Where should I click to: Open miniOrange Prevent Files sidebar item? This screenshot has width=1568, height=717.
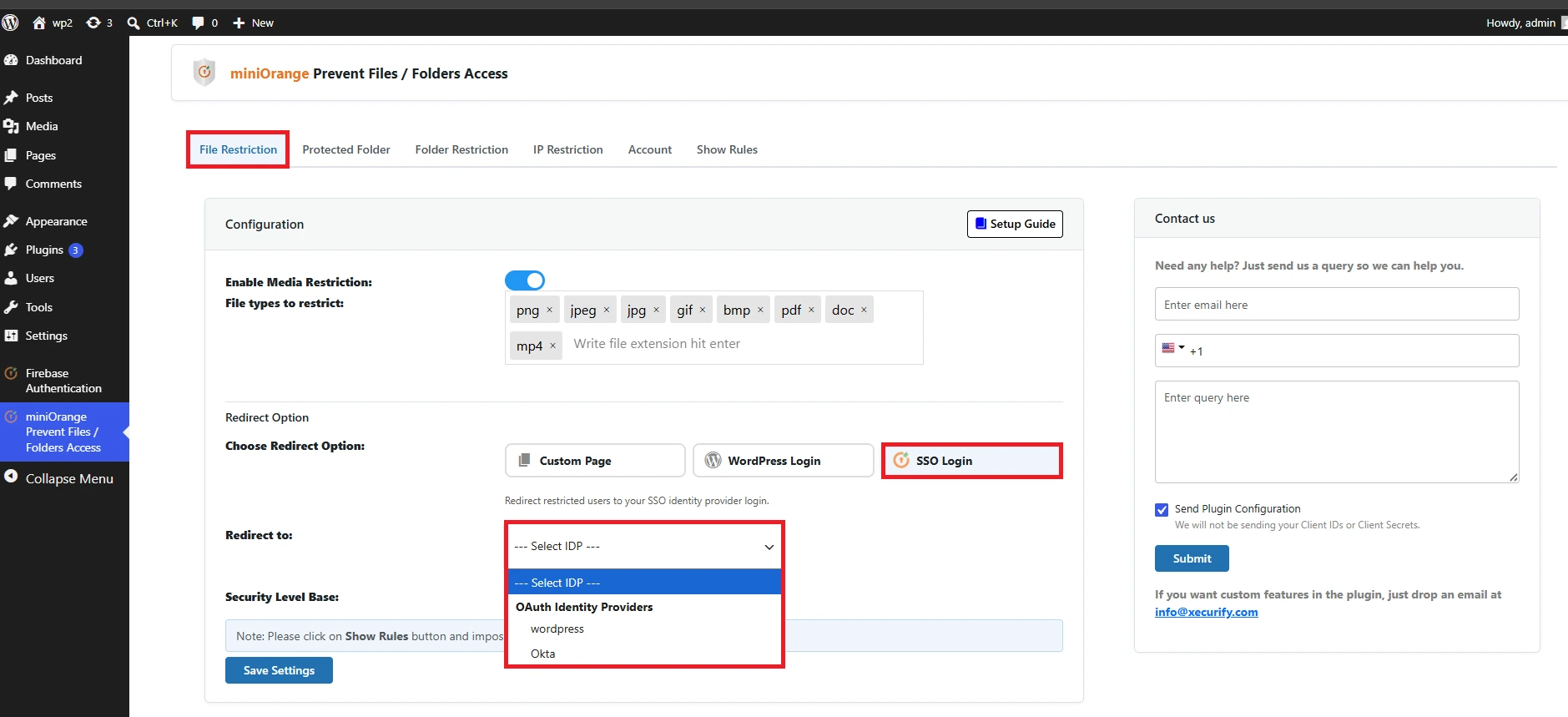click(64, 432)
